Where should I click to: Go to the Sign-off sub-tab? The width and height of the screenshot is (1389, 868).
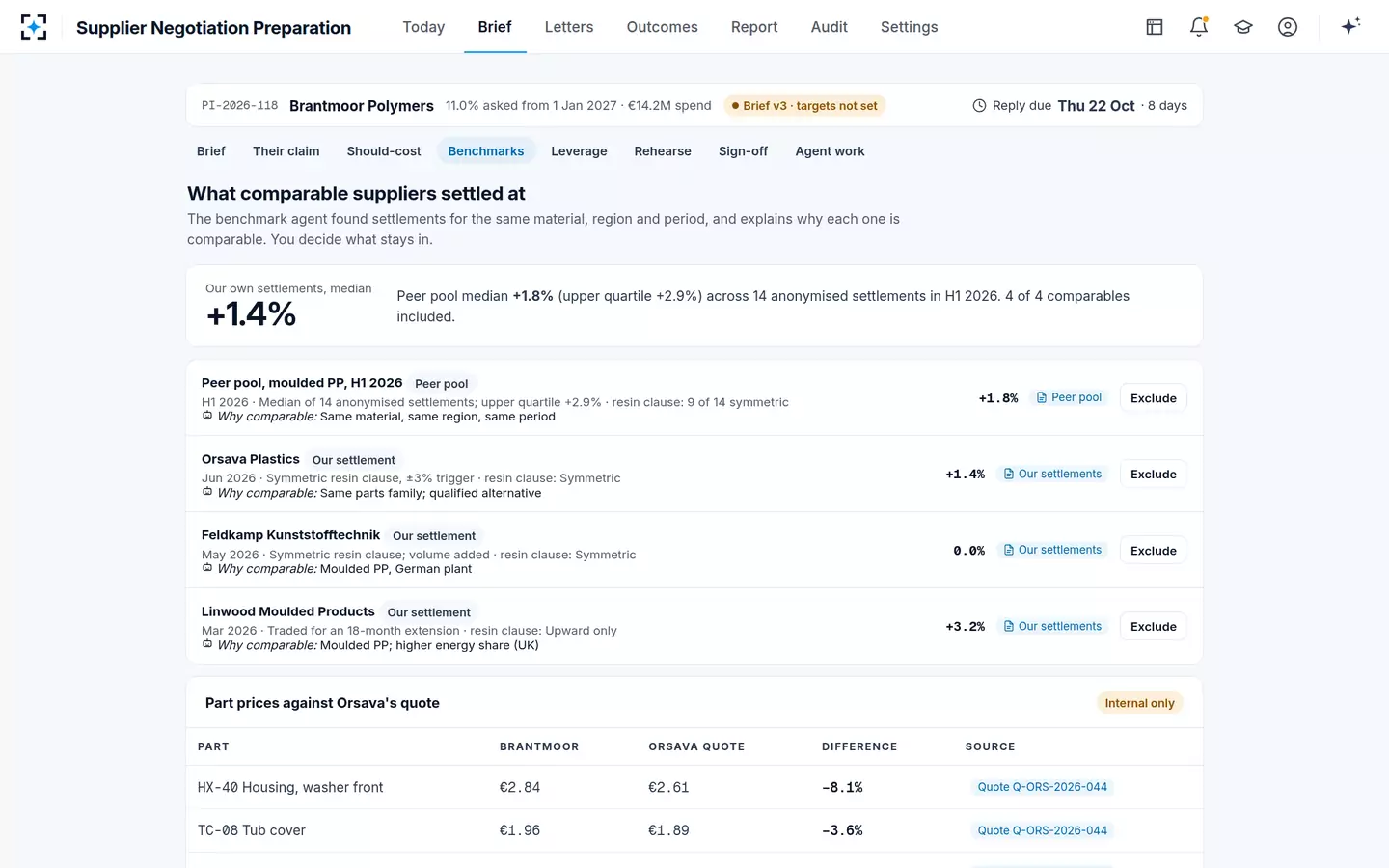coord(743,151)
